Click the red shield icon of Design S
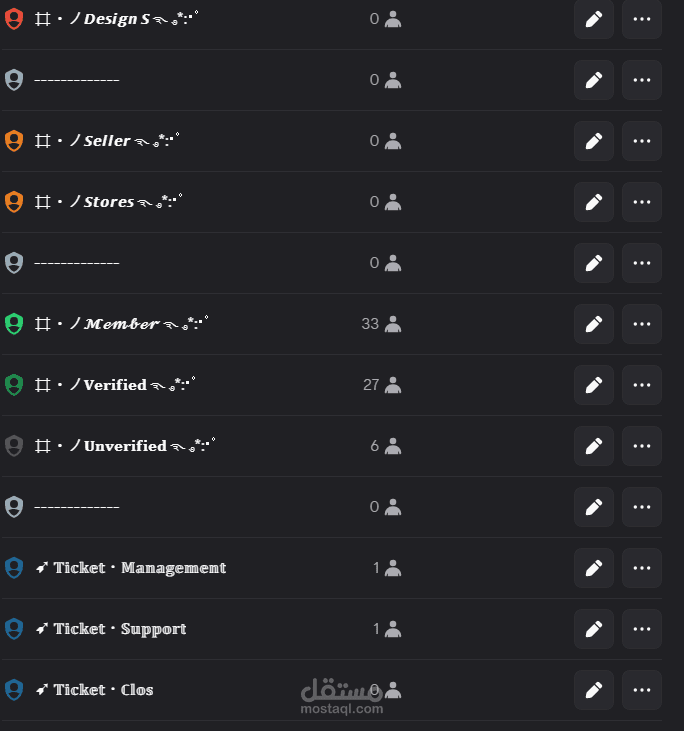This screenshot has height=731, width=684. (x=14, y=19)
